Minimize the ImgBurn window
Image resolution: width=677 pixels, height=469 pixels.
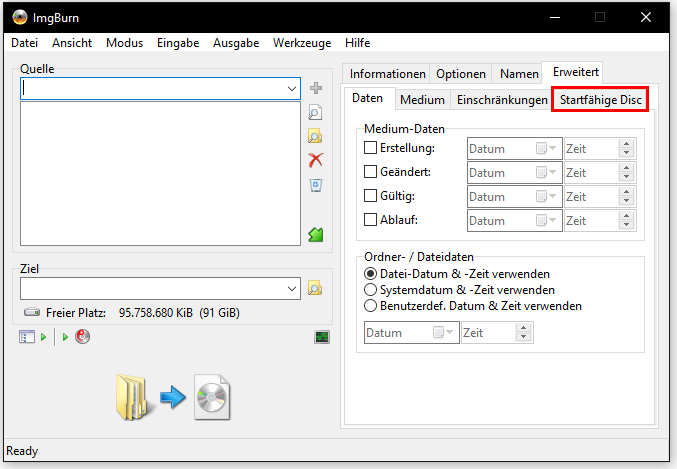[x=555, y=17]
